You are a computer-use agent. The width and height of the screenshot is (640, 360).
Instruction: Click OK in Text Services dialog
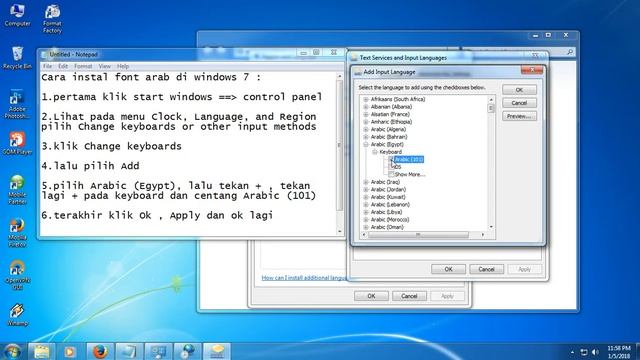pos(448,269)
